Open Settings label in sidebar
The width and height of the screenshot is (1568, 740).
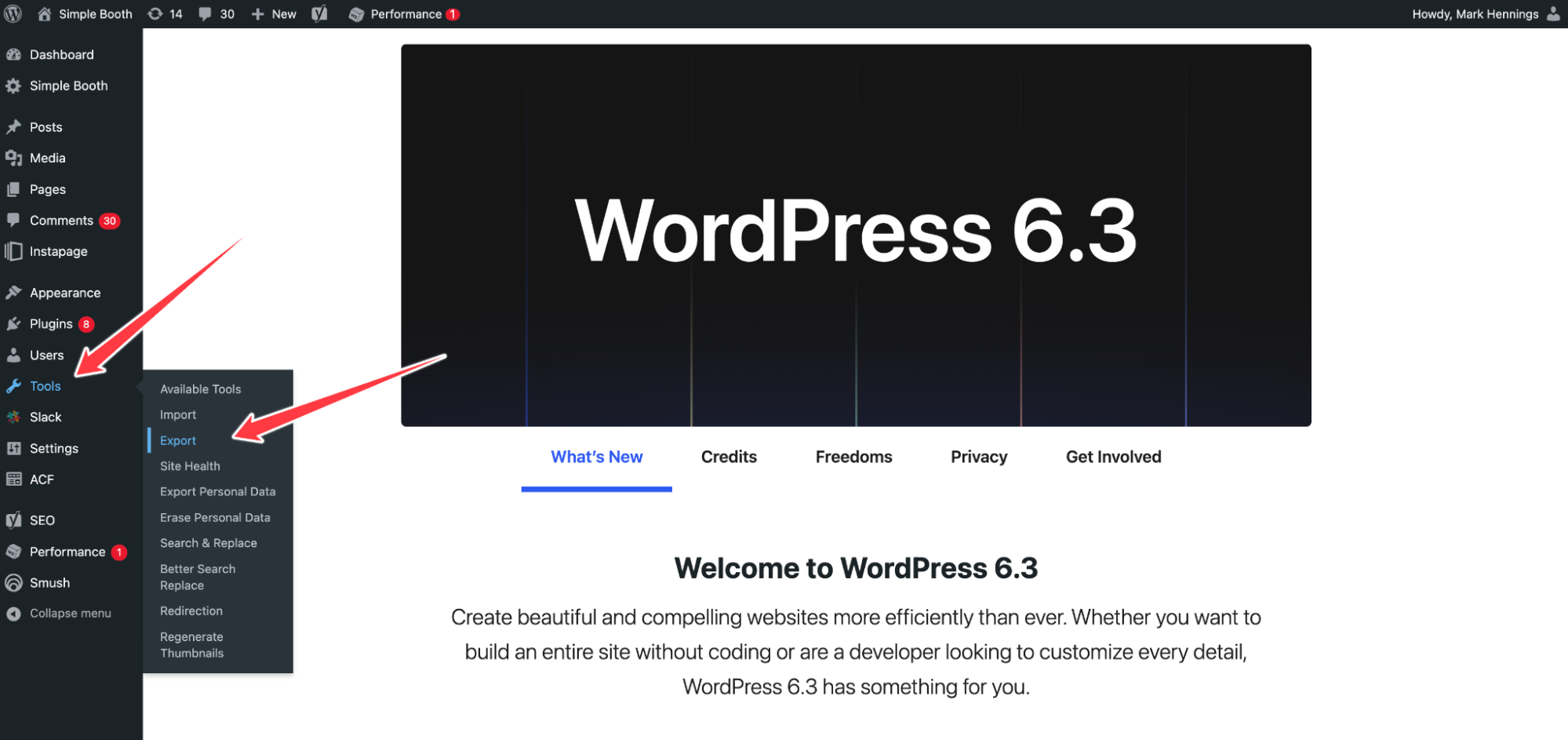coord(54,448)
